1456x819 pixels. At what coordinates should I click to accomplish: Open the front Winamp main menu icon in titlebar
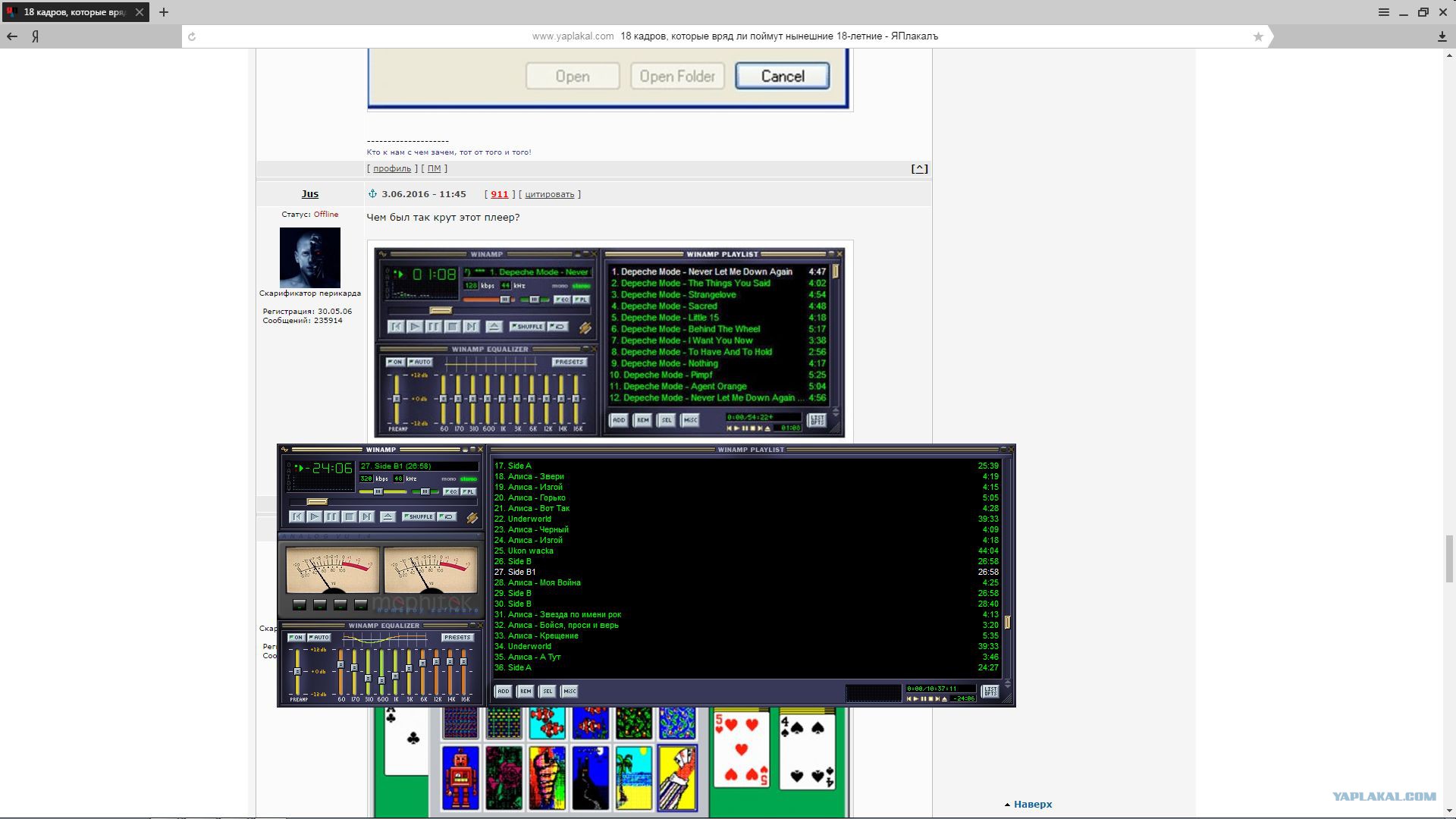click(285, 450)
